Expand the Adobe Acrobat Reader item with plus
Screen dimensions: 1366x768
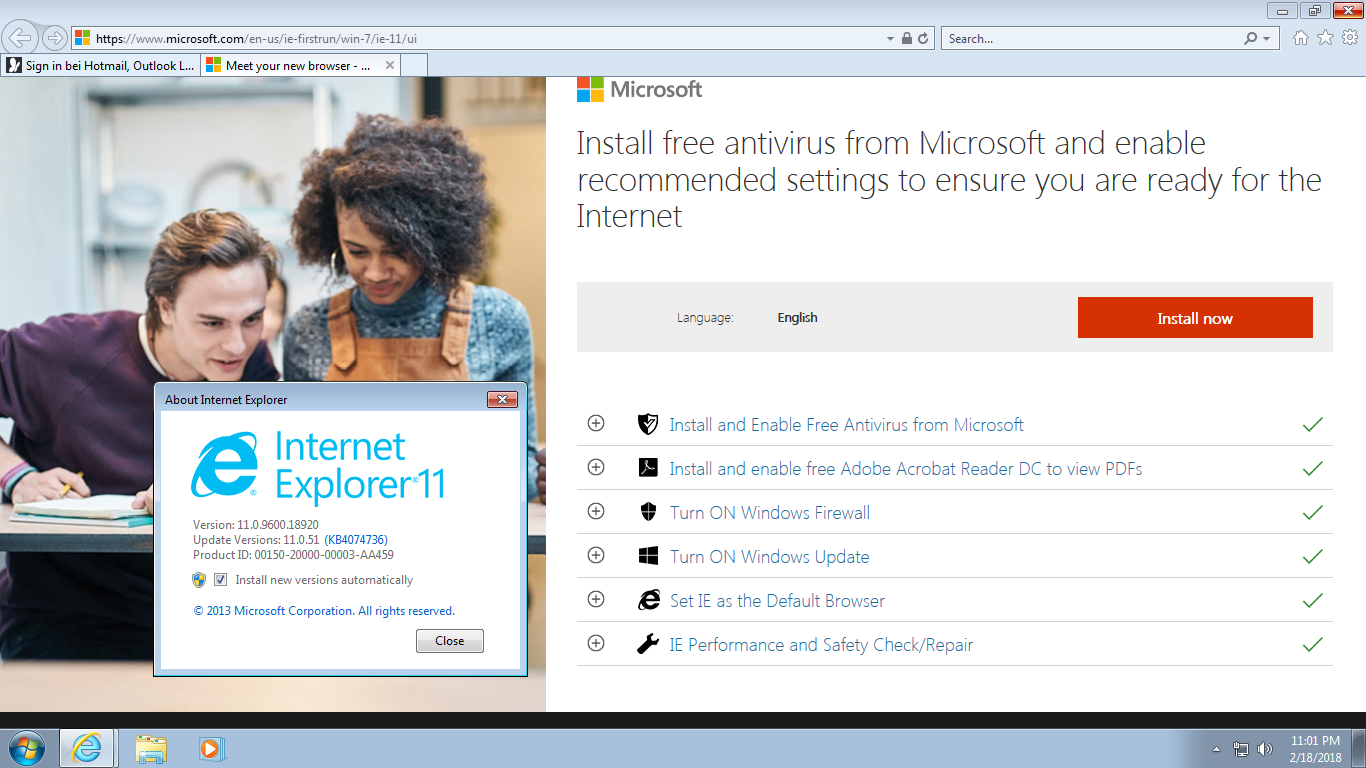click(x=596, y=467)
